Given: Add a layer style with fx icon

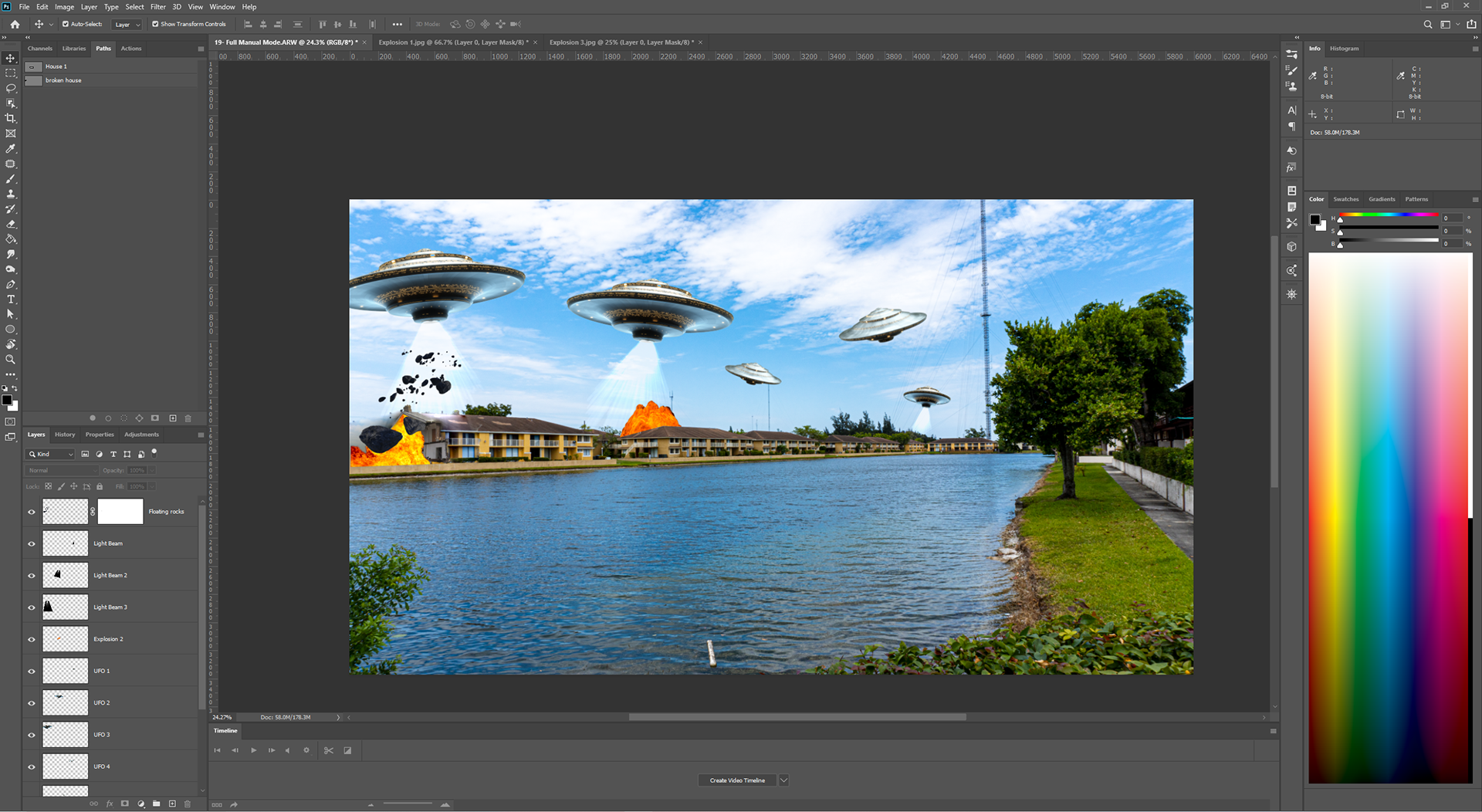Looking at the screenshot, I should (110, 804).
